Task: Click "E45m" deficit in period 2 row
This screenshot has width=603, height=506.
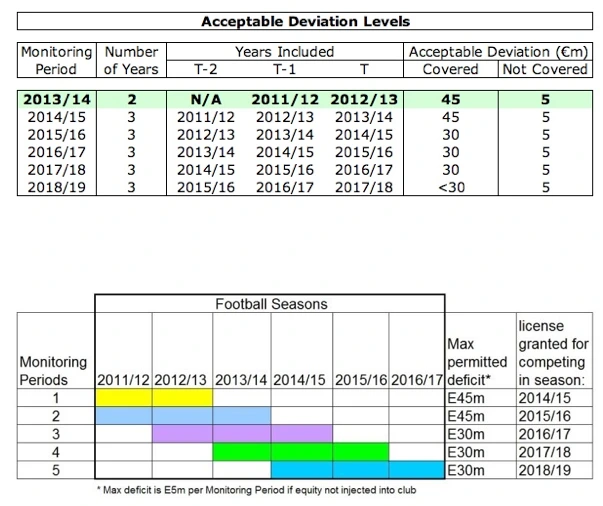Action: click(466, 416)
